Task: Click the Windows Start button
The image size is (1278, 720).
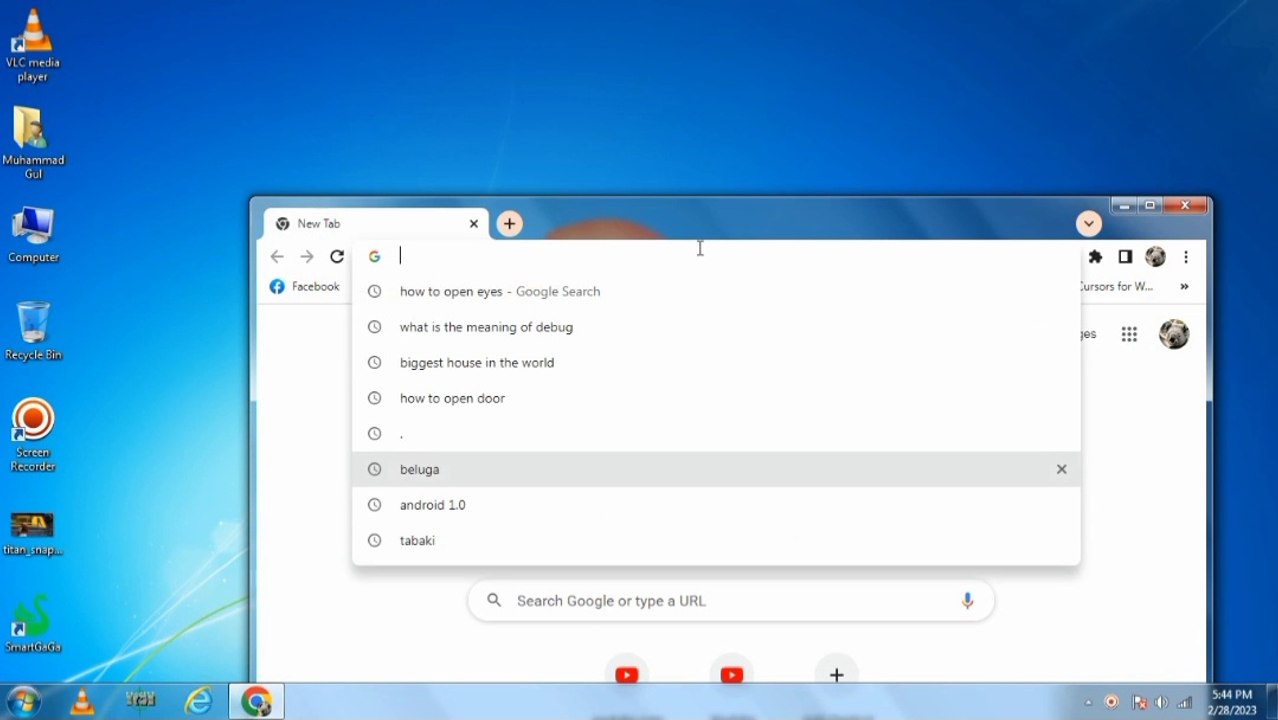Action: coord(23,701)
